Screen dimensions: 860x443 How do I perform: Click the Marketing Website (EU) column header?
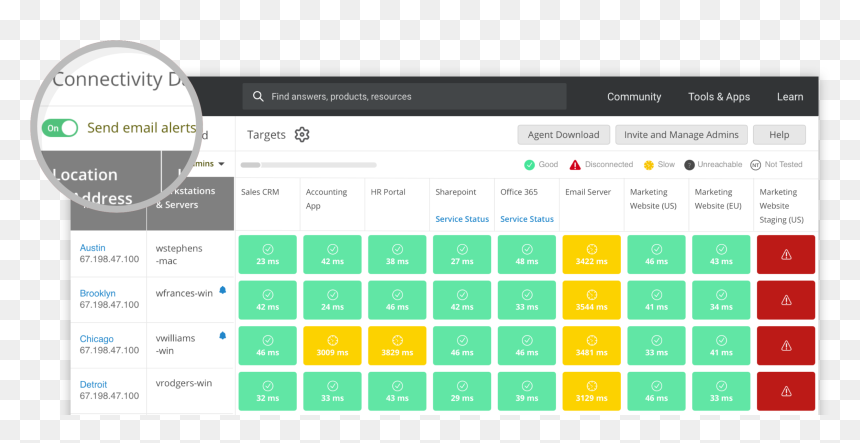[x=717, y=199]
